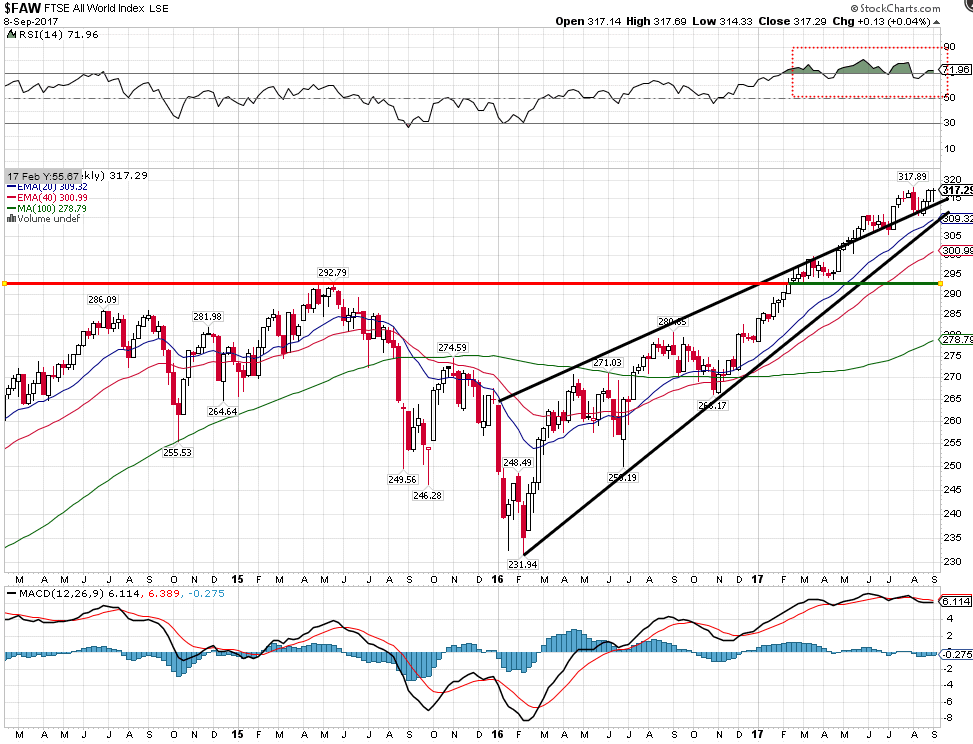Click the RSI indicator icon beside RSI(14)
This screenshot has height=744, width=973.
(x=11, y=34)
